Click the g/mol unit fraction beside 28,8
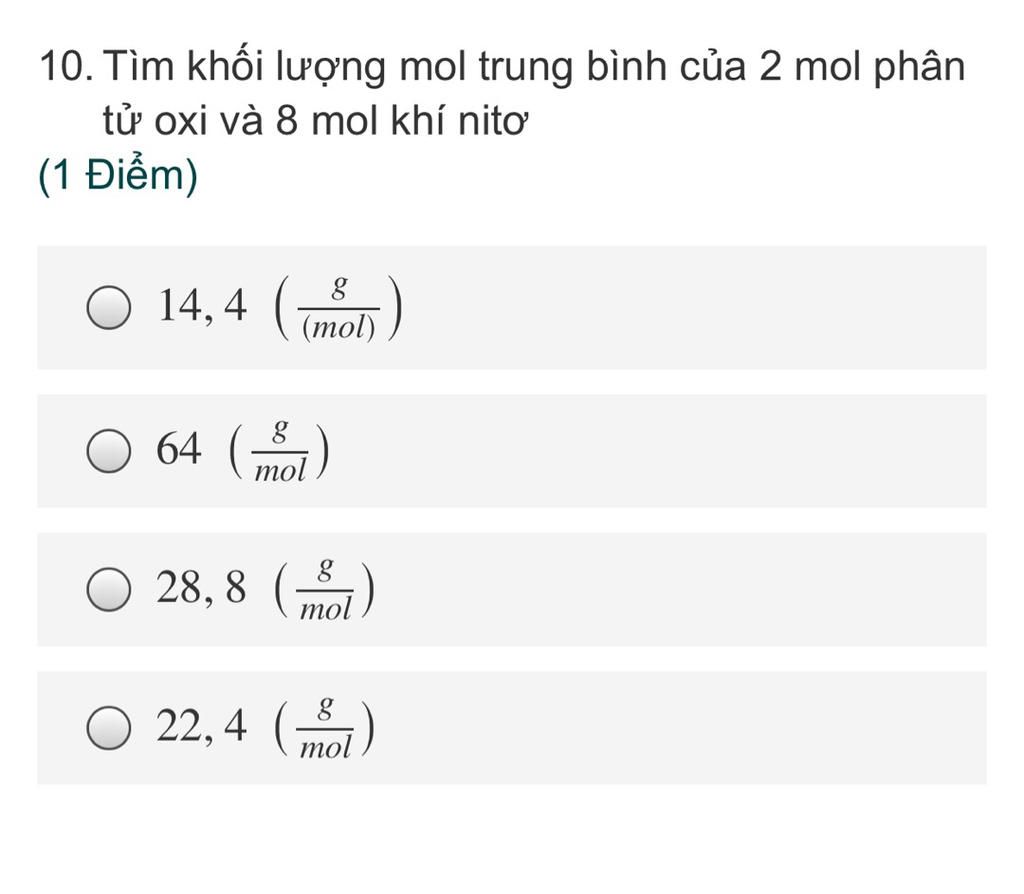This screenshot has height=894, width=1024. tap(325, 590)
